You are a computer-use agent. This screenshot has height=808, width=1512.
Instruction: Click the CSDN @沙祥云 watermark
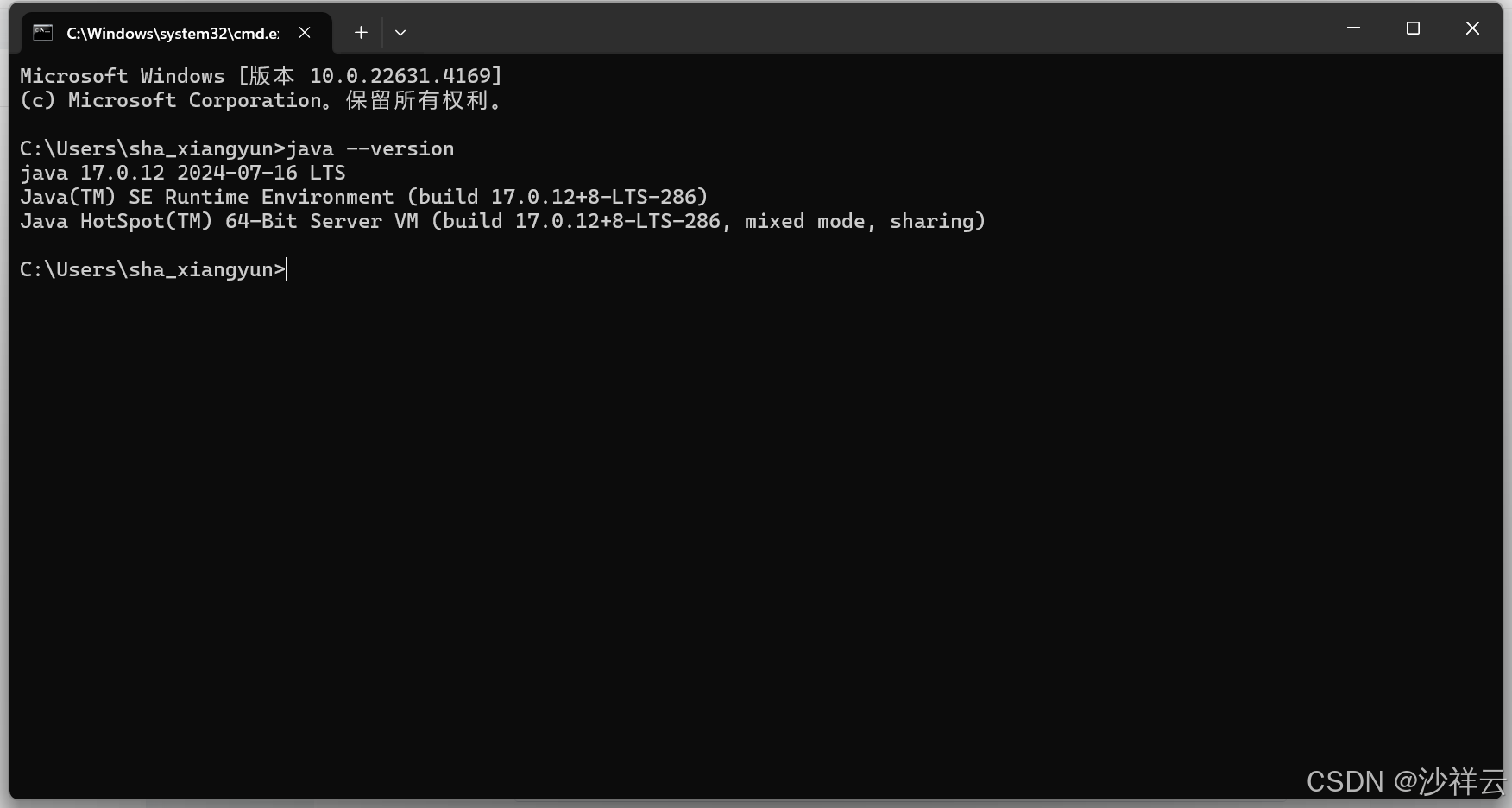point(1406,781)
